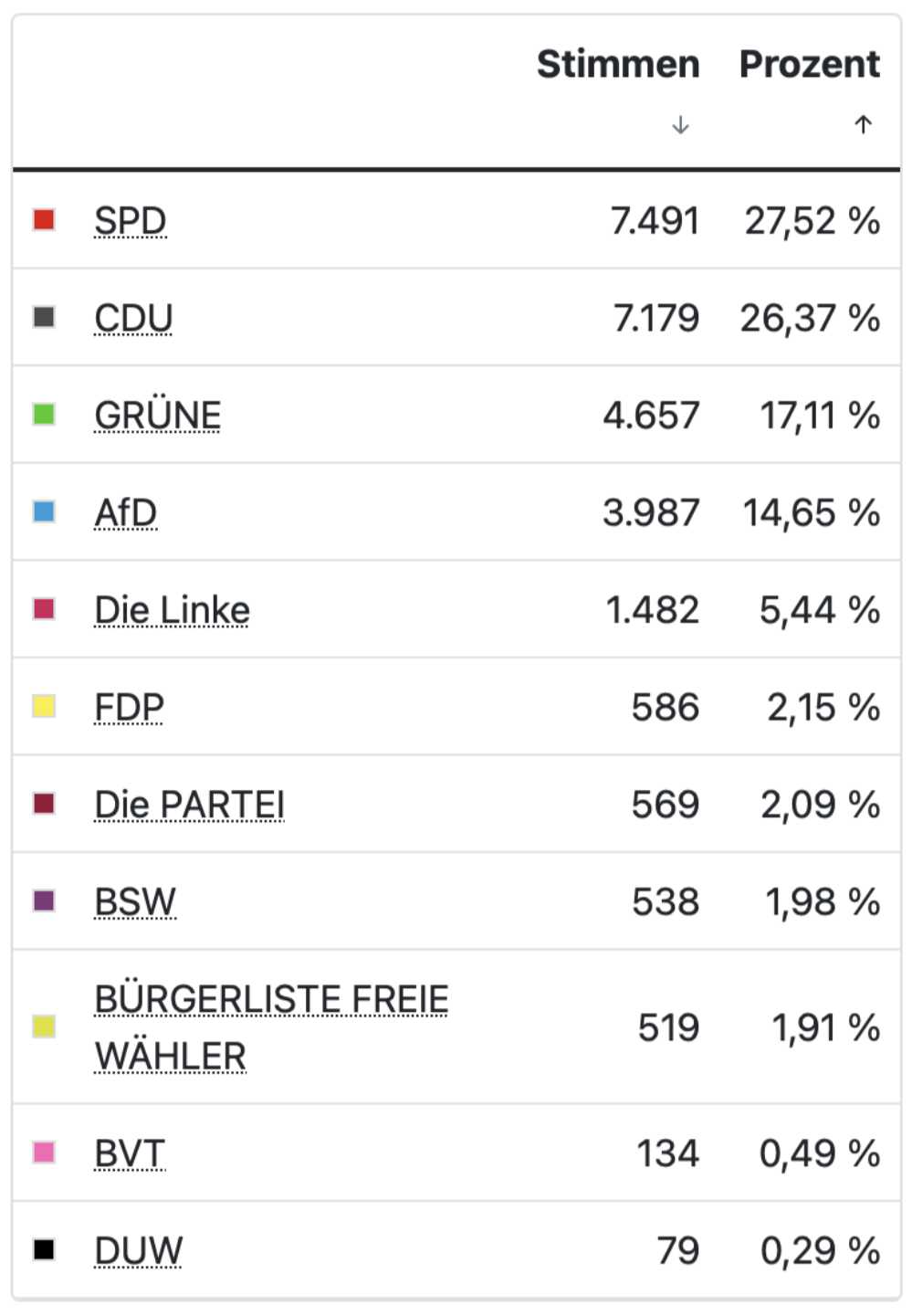Sort by Prozent ascending arrow
This screenshot has width=912, height=1316.
tap(863, 124)
